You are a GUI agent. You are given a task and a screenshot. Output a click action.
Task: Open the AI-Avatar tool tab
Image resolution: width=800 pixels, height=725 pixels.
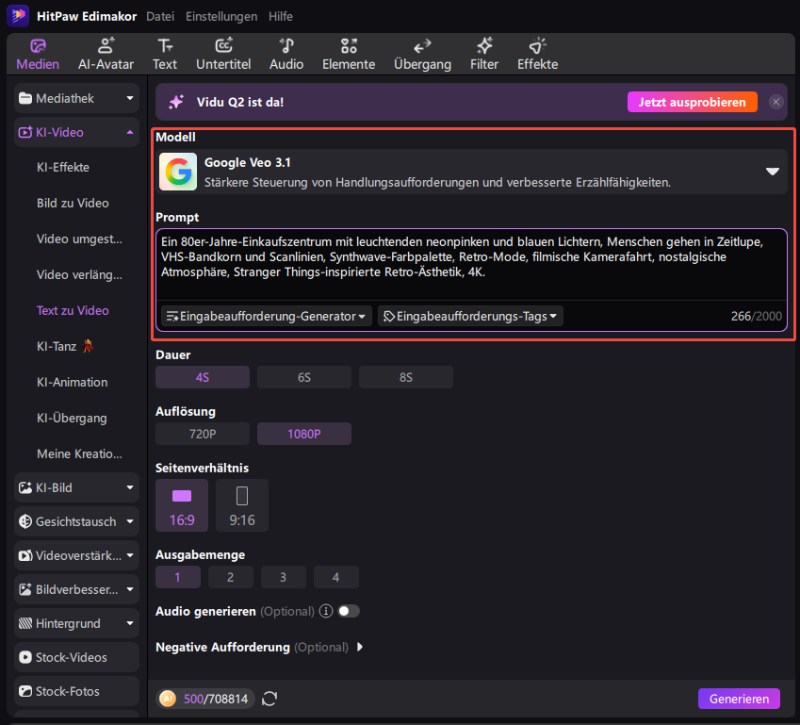coord(105,54)
